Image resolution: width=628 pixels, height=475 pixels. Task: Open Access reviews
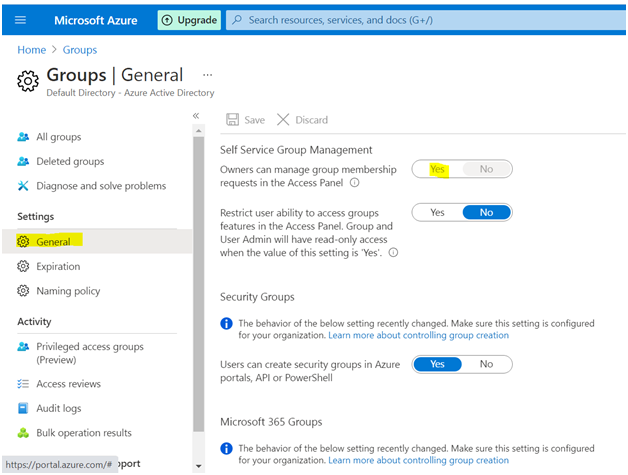pyautogui.click(x=68, y=384)
